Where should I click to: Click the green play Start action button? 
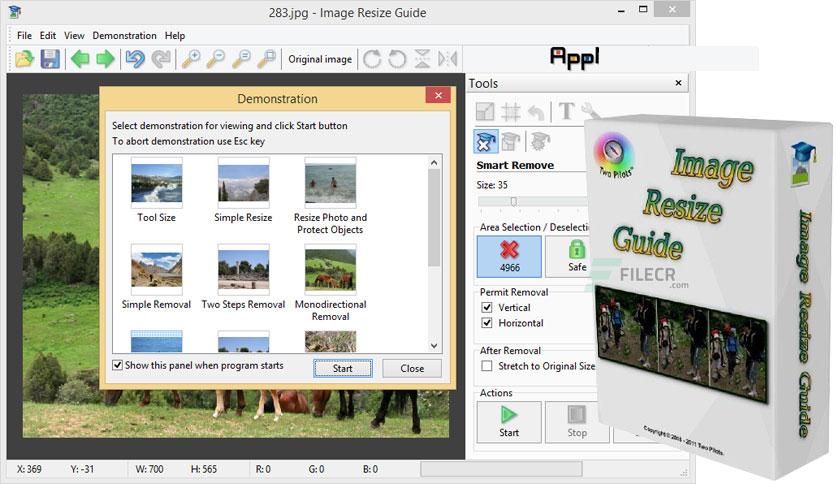click(509, 422)
